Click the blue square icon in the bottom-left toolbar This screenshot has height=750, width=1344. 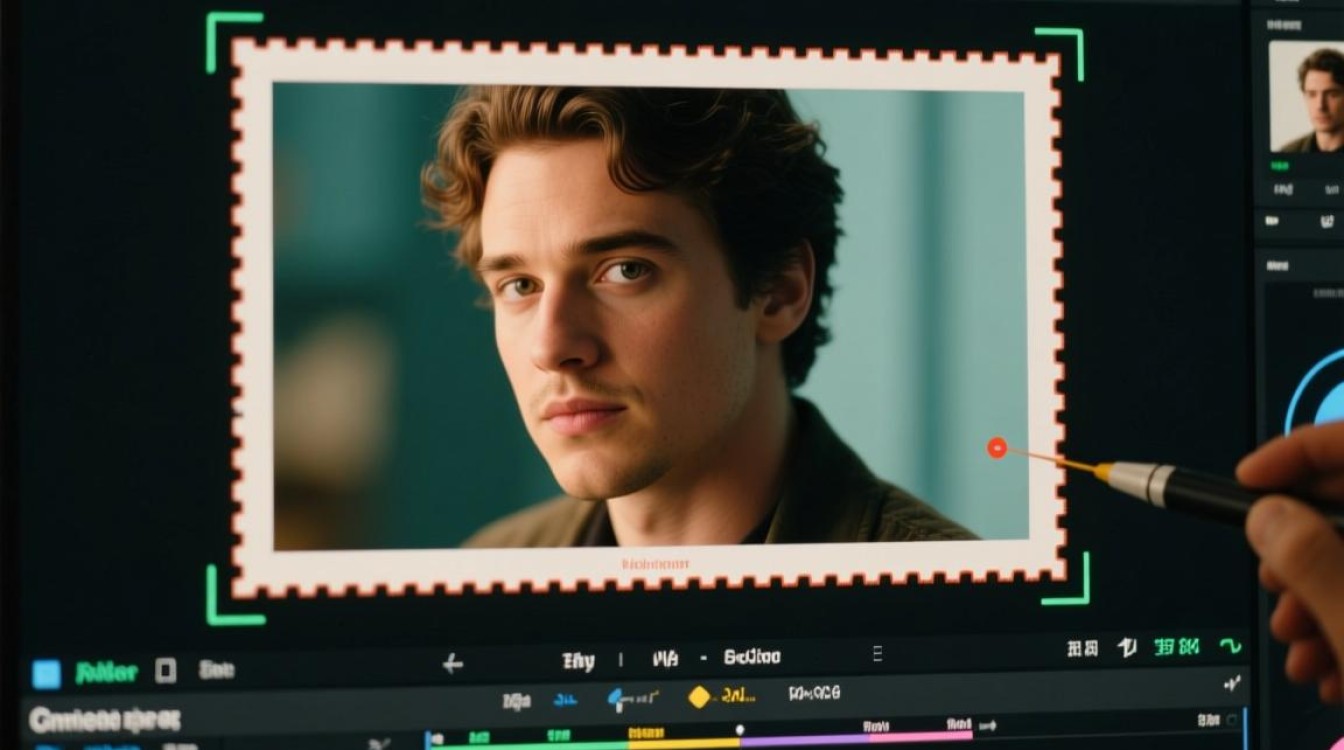tap(46, 673)
